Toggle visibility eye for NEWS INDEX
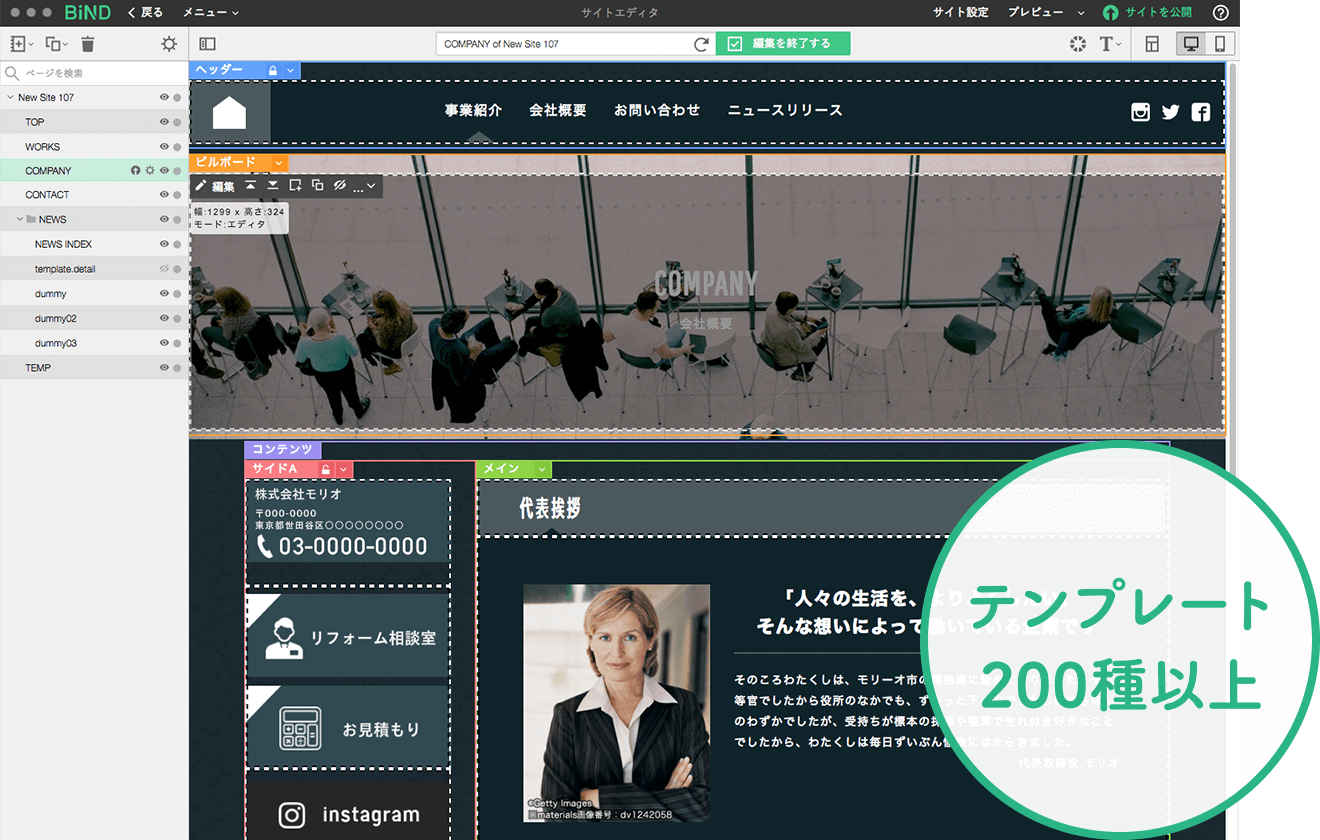The image size is (1320, 840). point(164,244)
